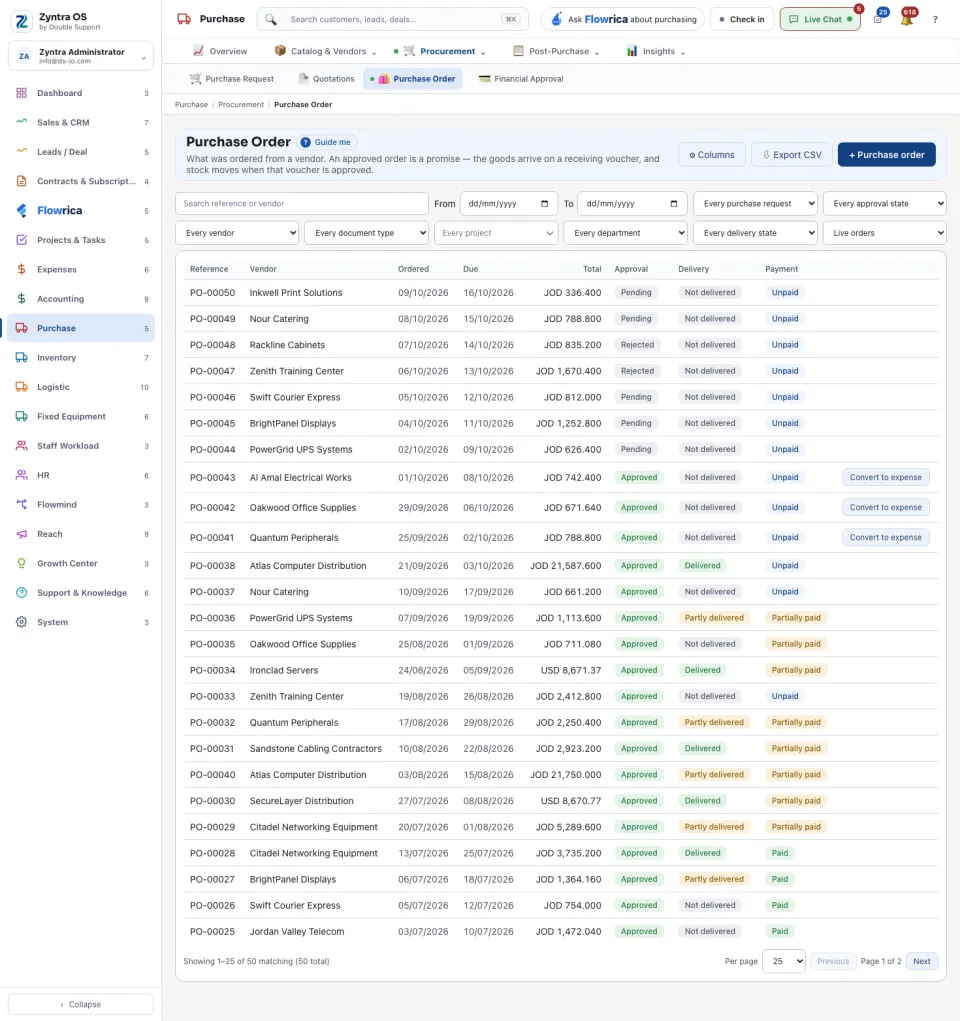Open the Catalog & Vendors menu

(x=325, y=51)
